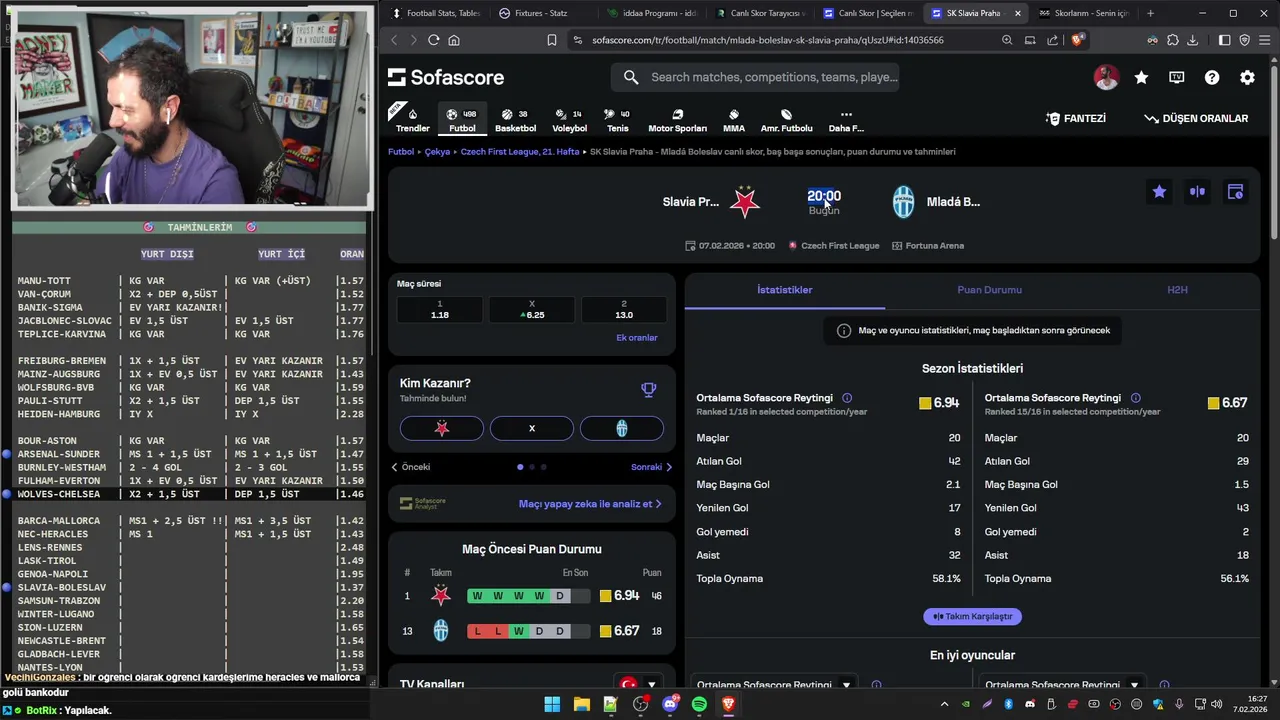Click the Brave Shields lion icon

pos(1077,40)
